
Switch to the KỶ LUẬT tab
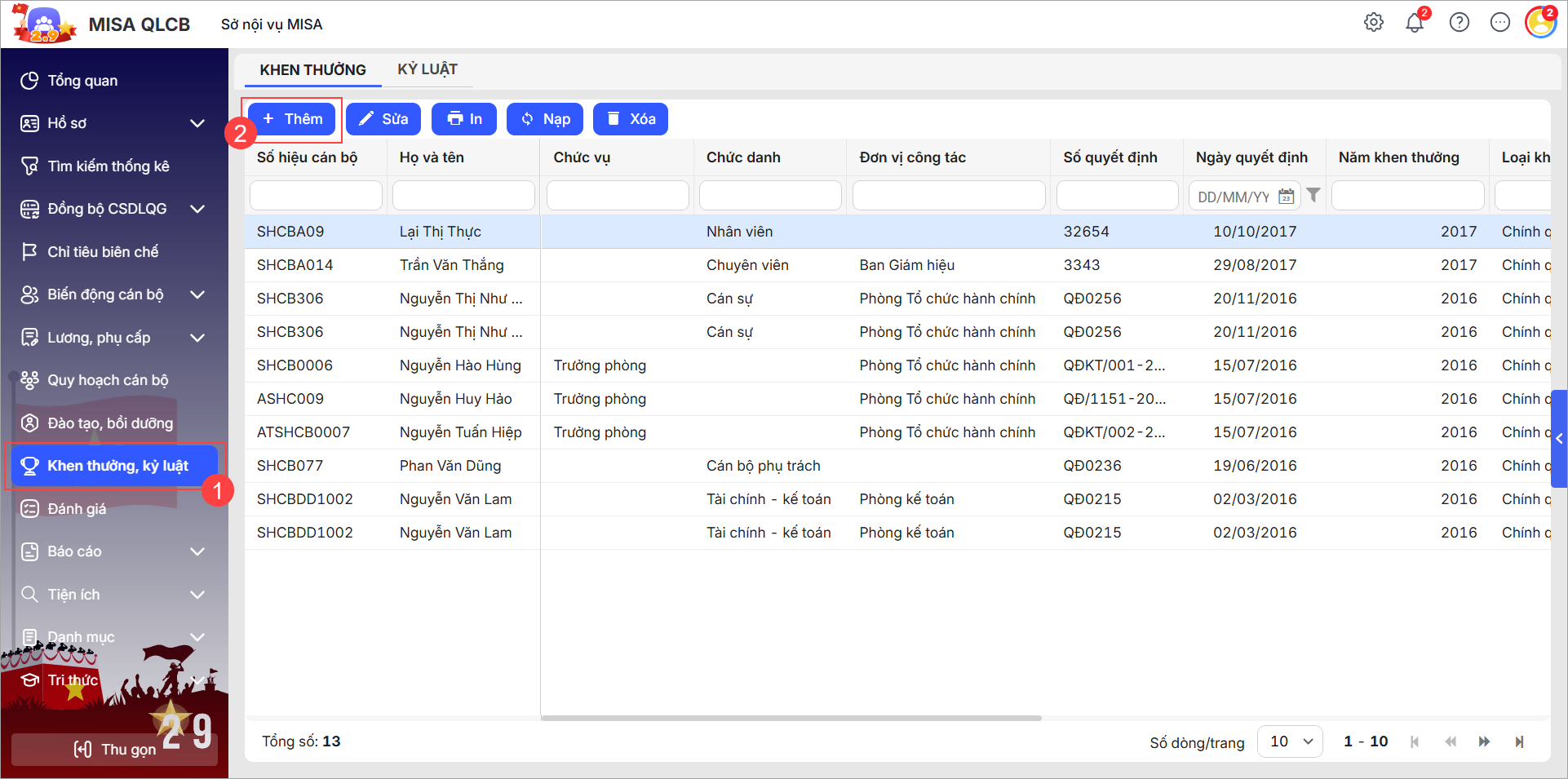point(427,69)
